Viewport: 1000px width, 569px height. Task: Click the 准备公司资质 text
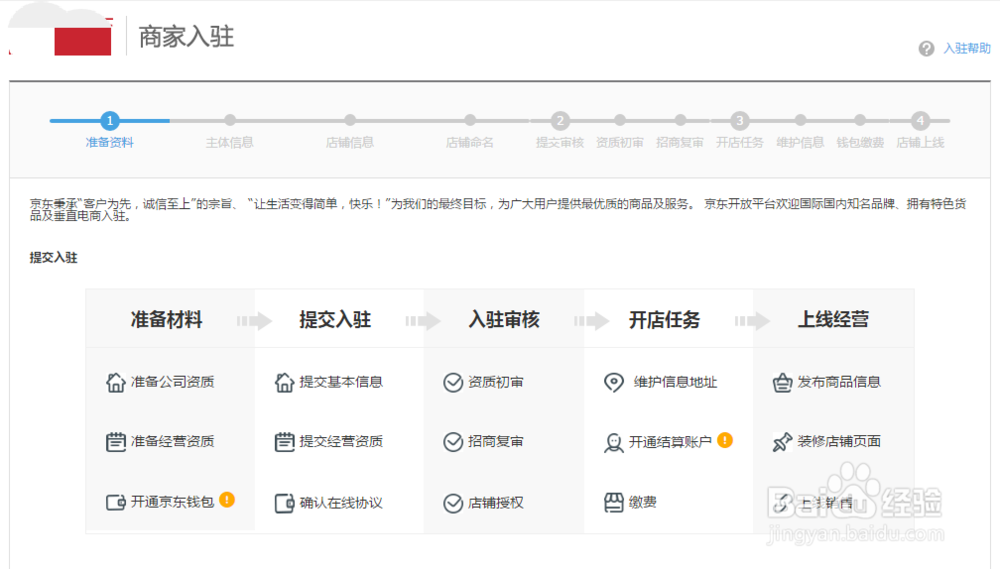[x=172, y=382]
